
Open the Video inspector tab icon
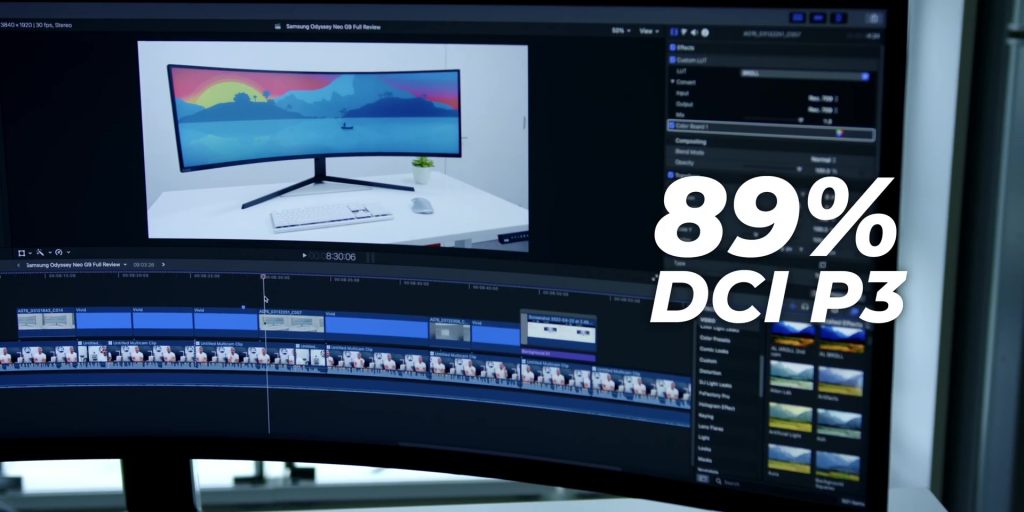coord(674,32)
